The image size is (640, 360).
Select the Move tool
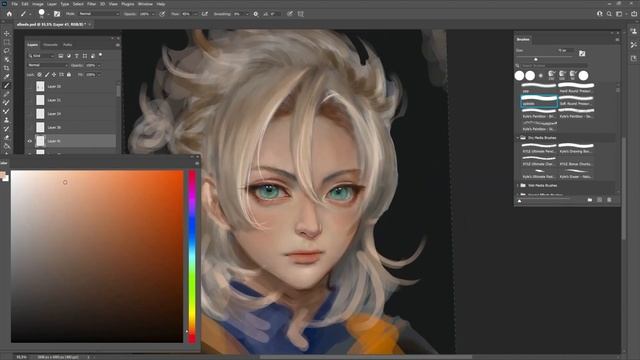(x=7, y=33)
